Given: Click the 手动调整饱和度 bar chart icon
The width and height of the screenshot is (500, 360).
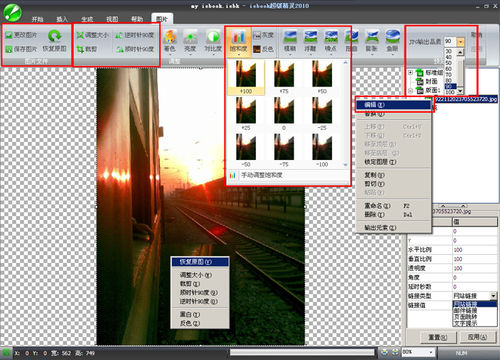Looking at the screenshot, I should click(x=233, y=175).
